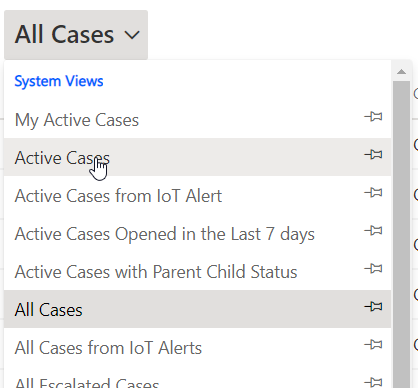The height and width of the screenshot is (388, 418).
Task: Unpin the All Cases default view
Action: coord(373,306)
